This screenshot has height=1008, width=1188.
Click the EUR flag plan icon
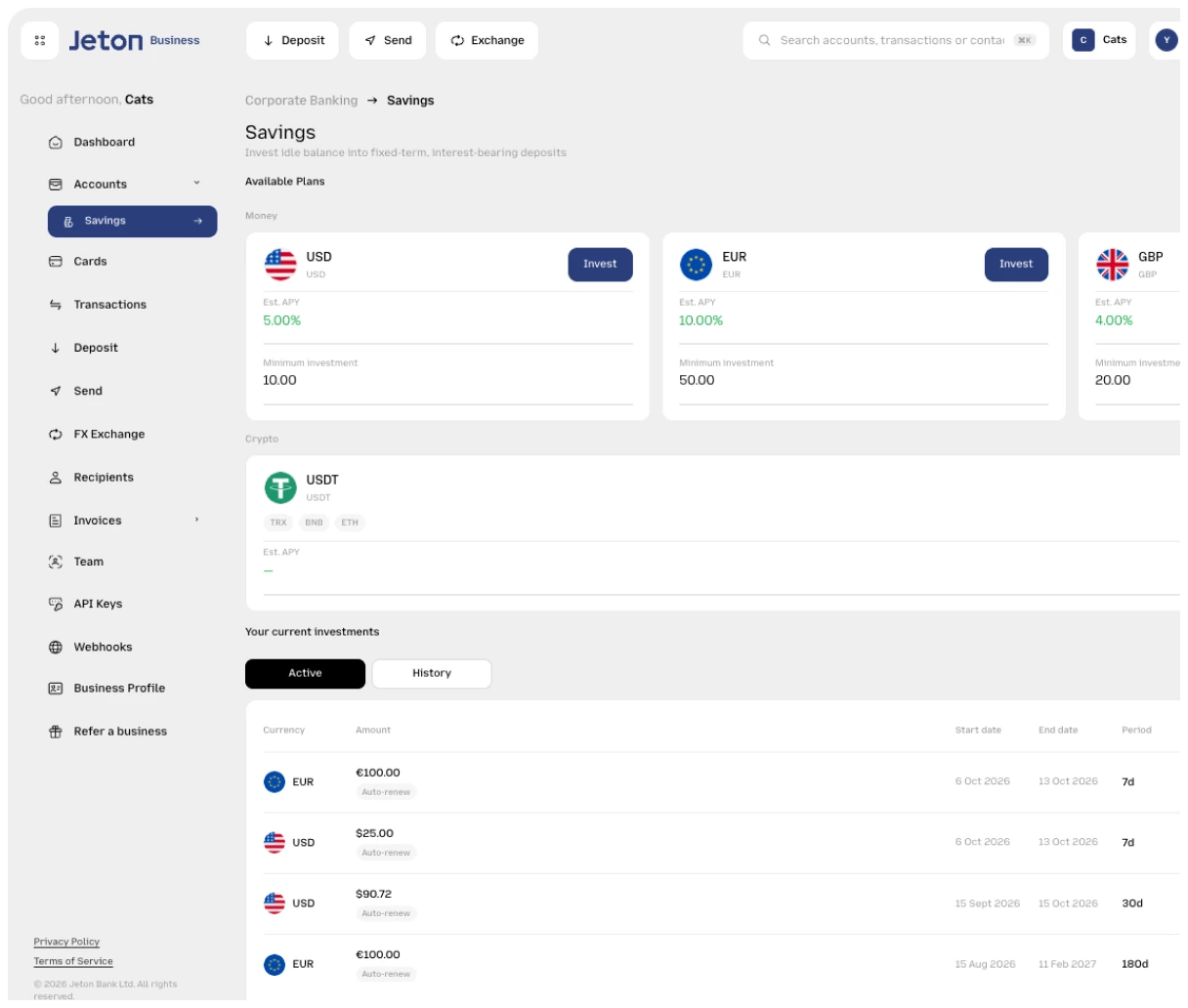click(x=697, y=264)
